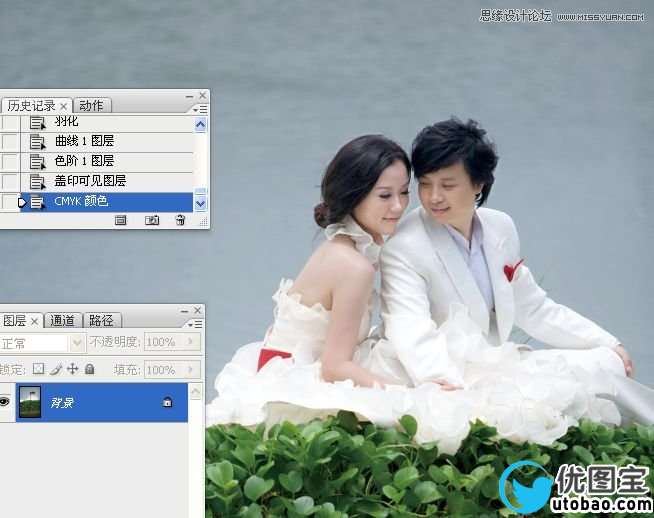Minimize the Layers panel
The height and width of the screenshot is (518, 654).
185,311
